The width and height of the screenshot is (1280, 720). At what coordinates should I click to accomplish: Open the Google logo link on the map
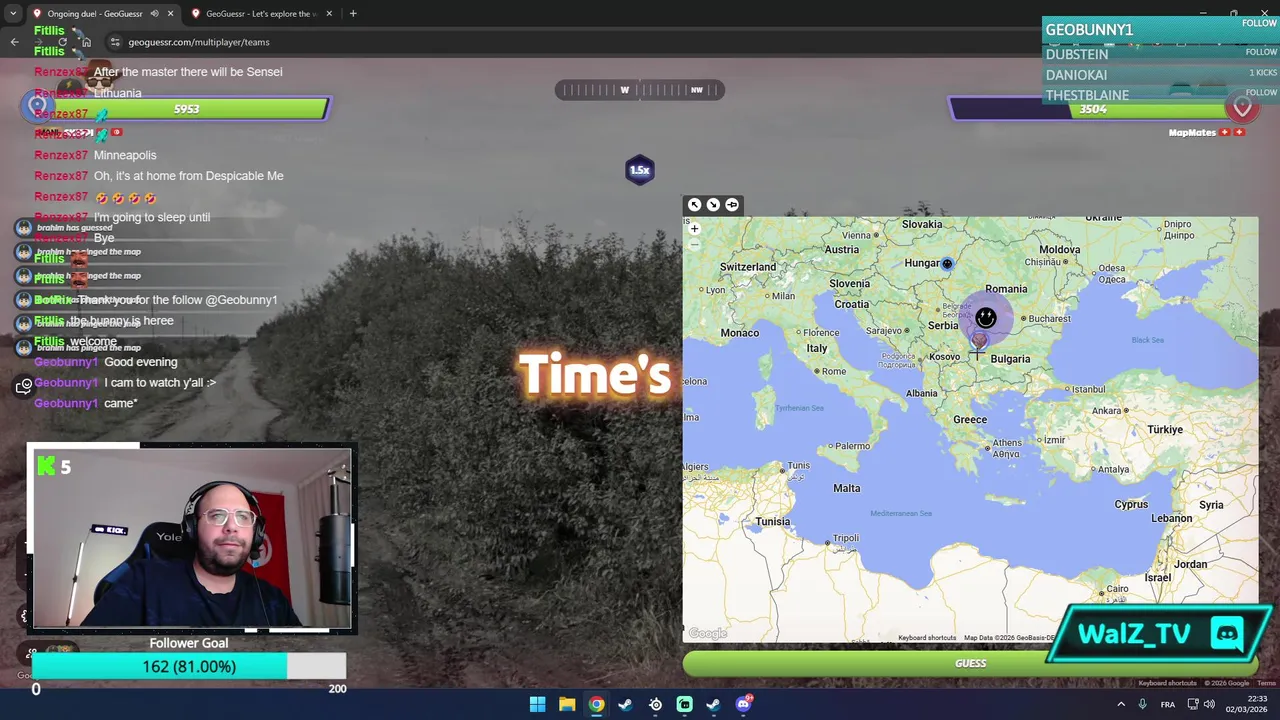pyautogui.click(x=708, y=633)
